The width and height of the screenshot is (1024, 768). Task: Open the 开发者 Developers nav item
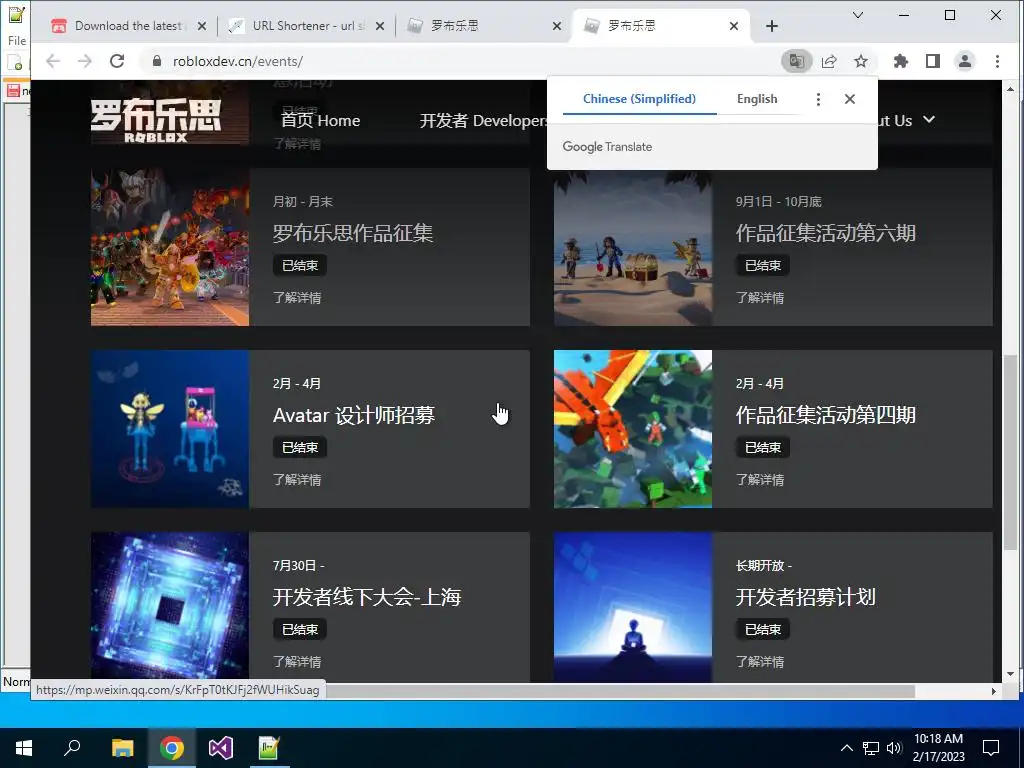[485, 121]
